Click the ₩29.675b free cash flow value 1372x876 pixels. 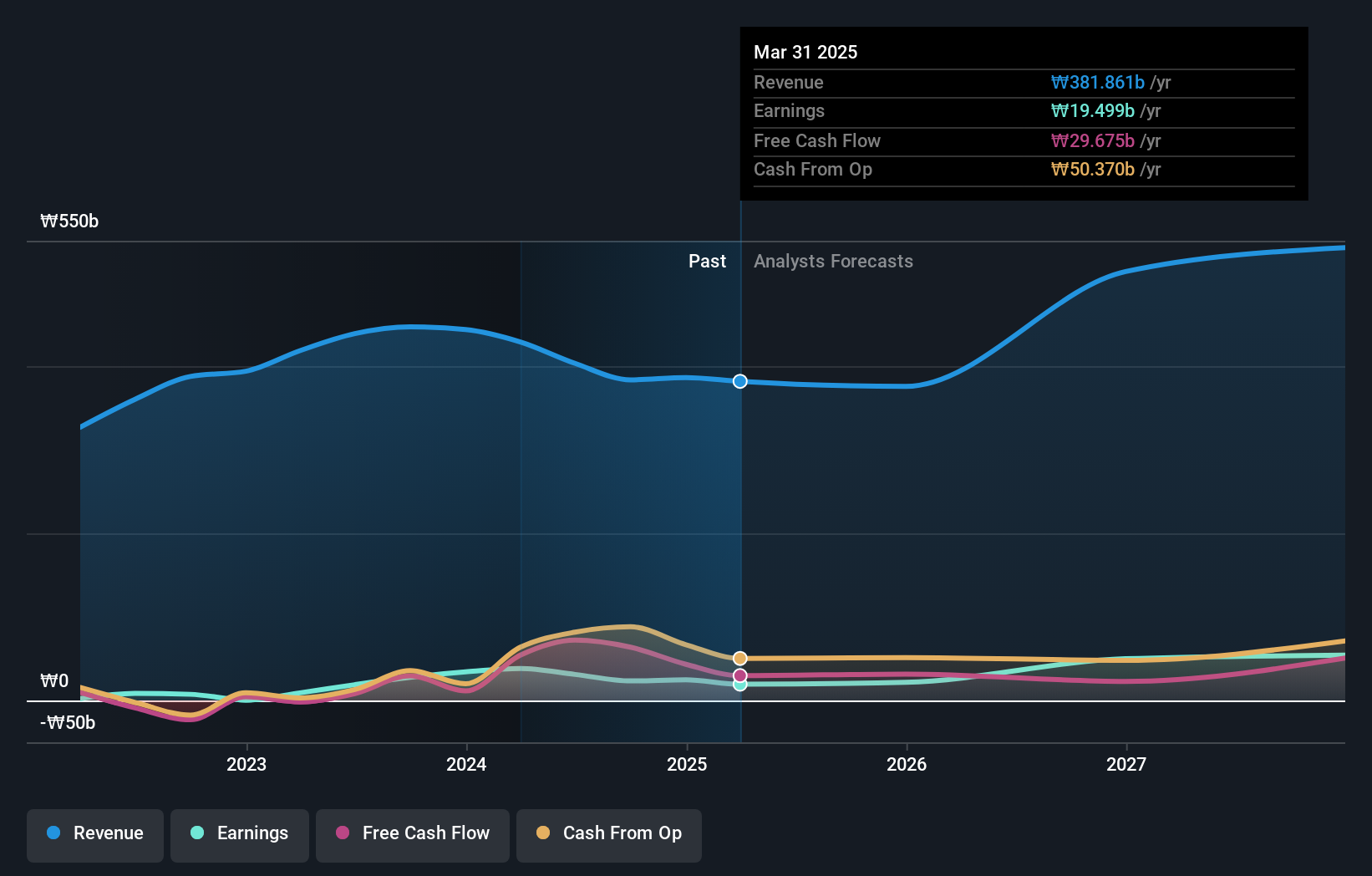[x=1093, y=140]
